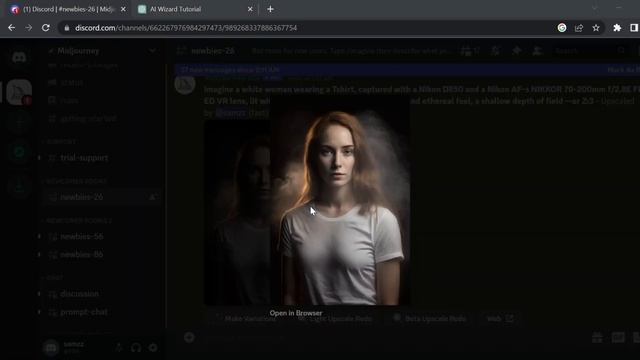Open User Settings gear

coord(153,348)
